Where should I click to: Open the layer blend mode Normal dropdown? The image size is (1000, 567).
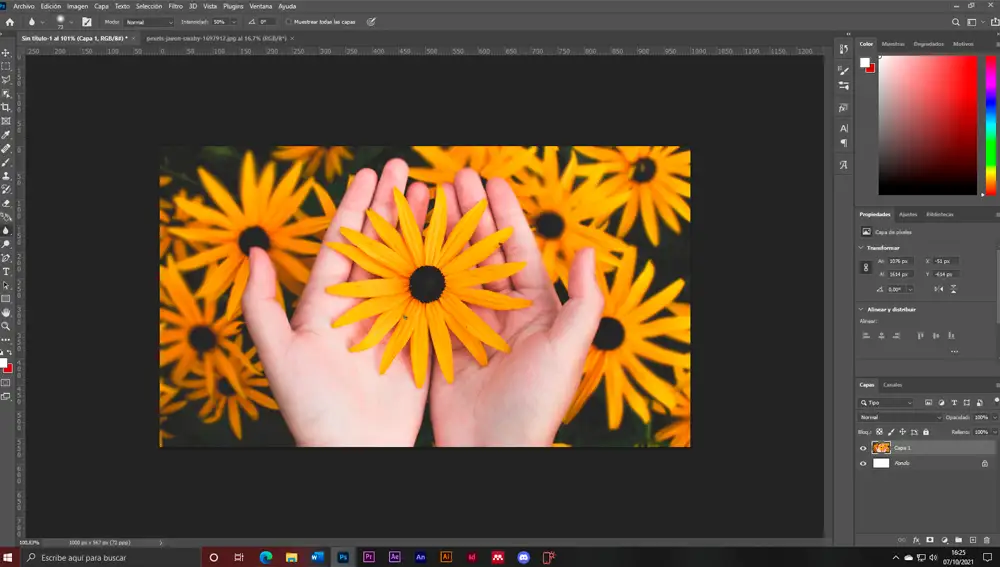[901, 417]
